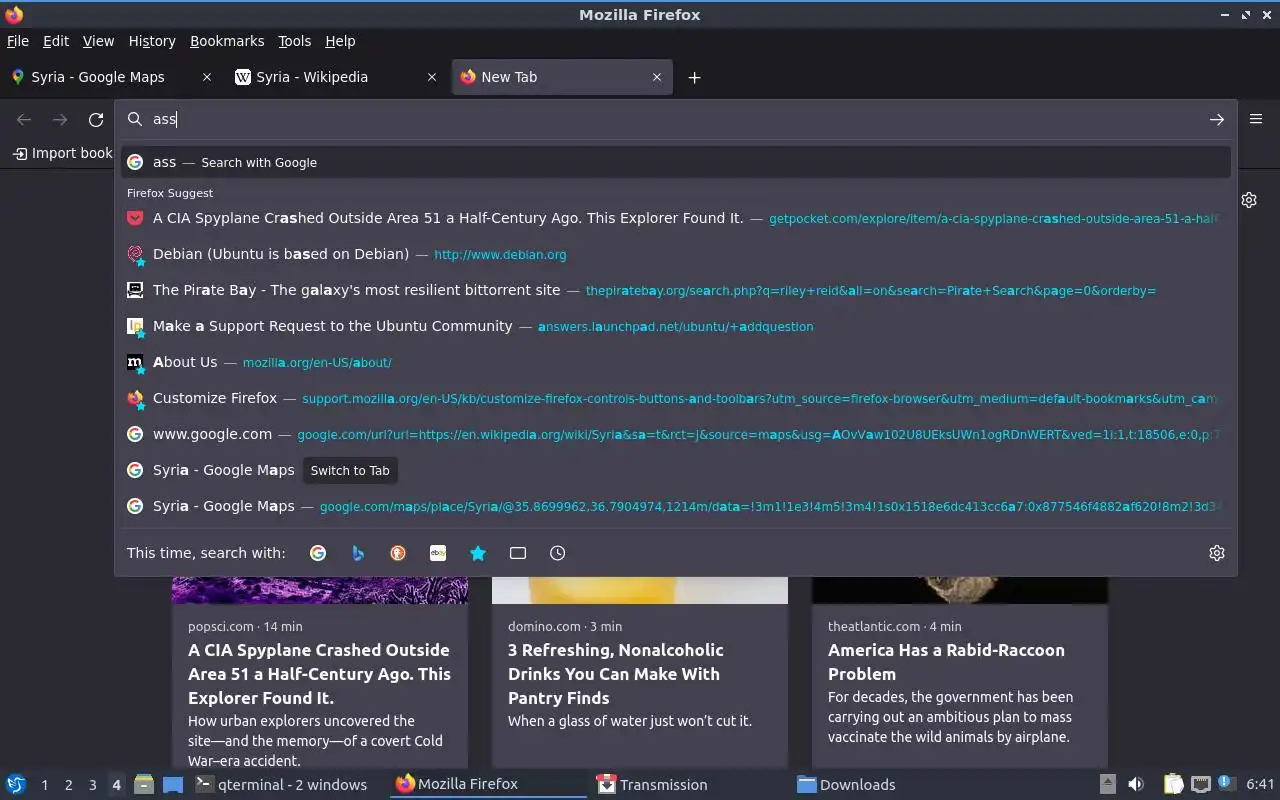Open www.google.com suggestion

click(x=676, y=434)
